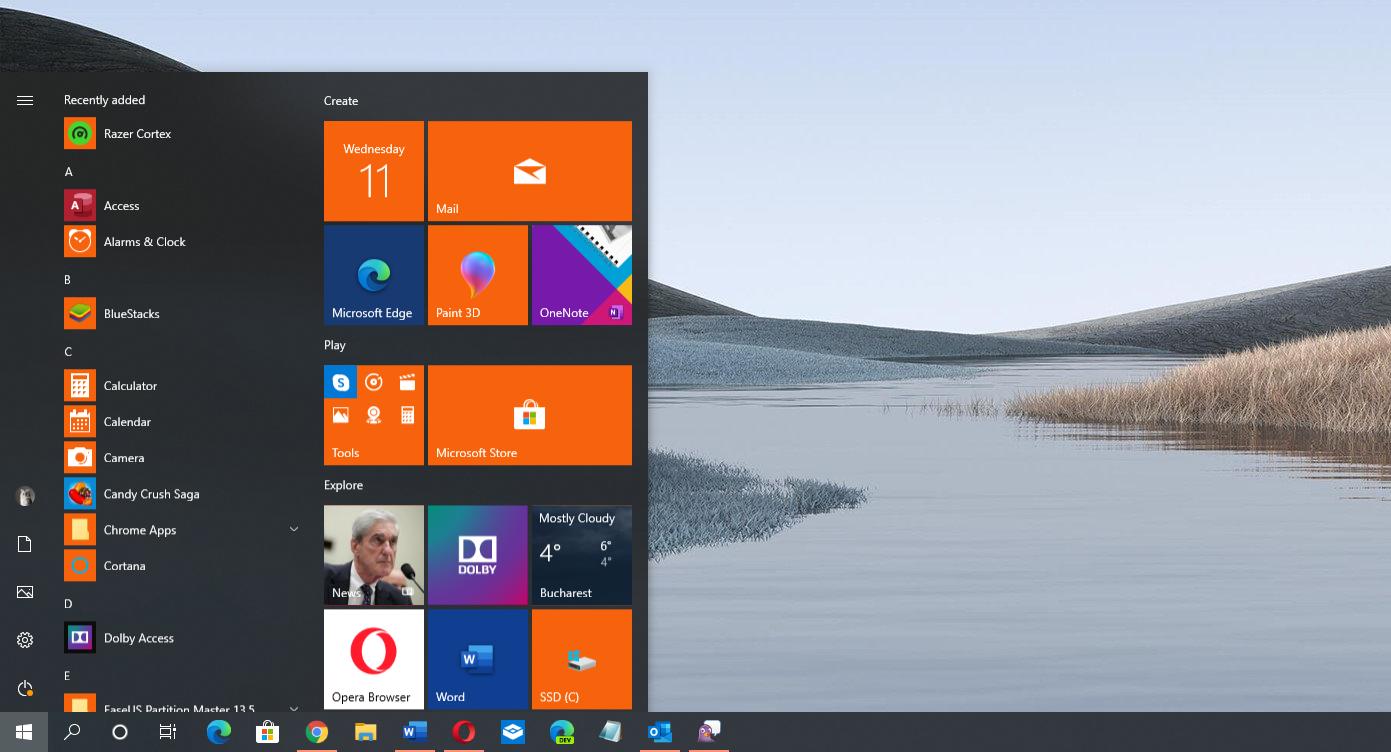Image resolution: width=1391 pixels, height=752 pixels.
Task: Open the user account picture menu
Action: pyautogui.click(x=25, y=496)
